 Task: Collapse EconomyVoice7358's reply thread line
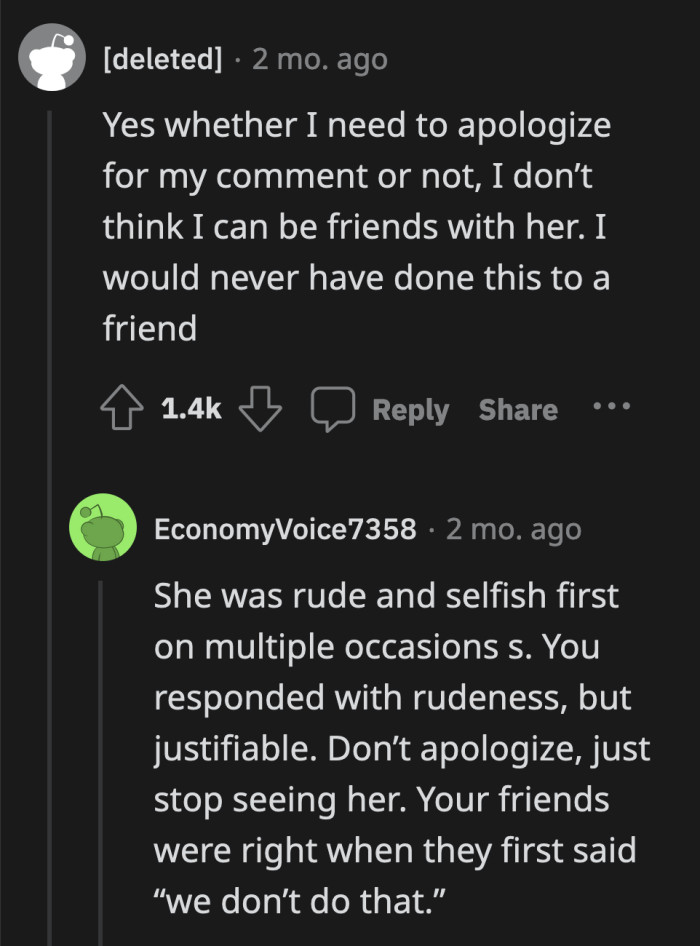(103, 750)
